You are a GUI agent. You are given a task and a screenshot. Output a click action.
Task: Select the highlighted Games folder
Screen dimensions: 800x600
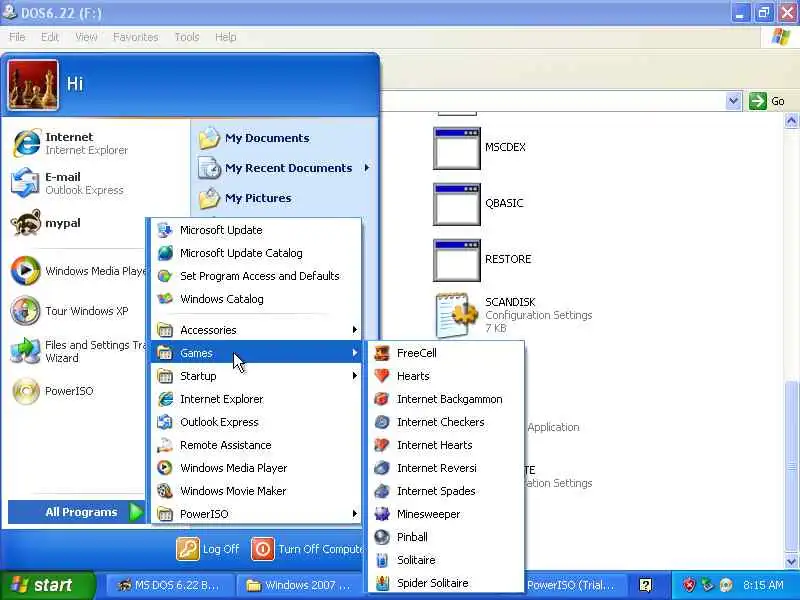[x=256, y=353]
